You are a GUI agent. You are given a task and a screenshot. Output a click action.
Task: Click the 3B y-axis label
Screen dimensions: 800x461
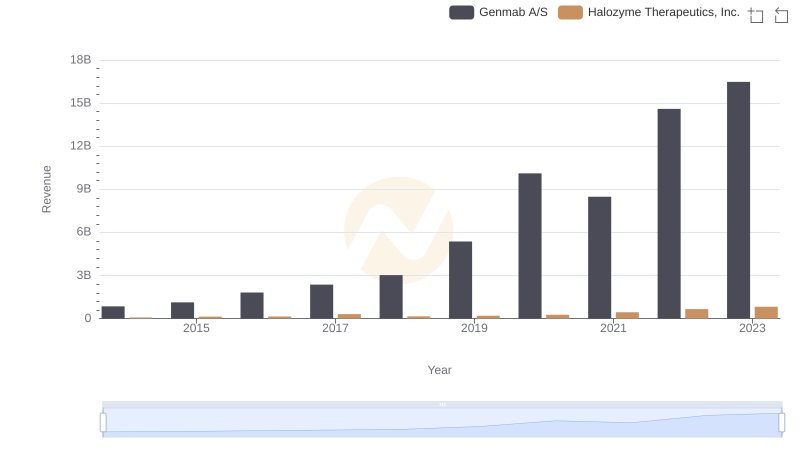[x=84, y=275]
